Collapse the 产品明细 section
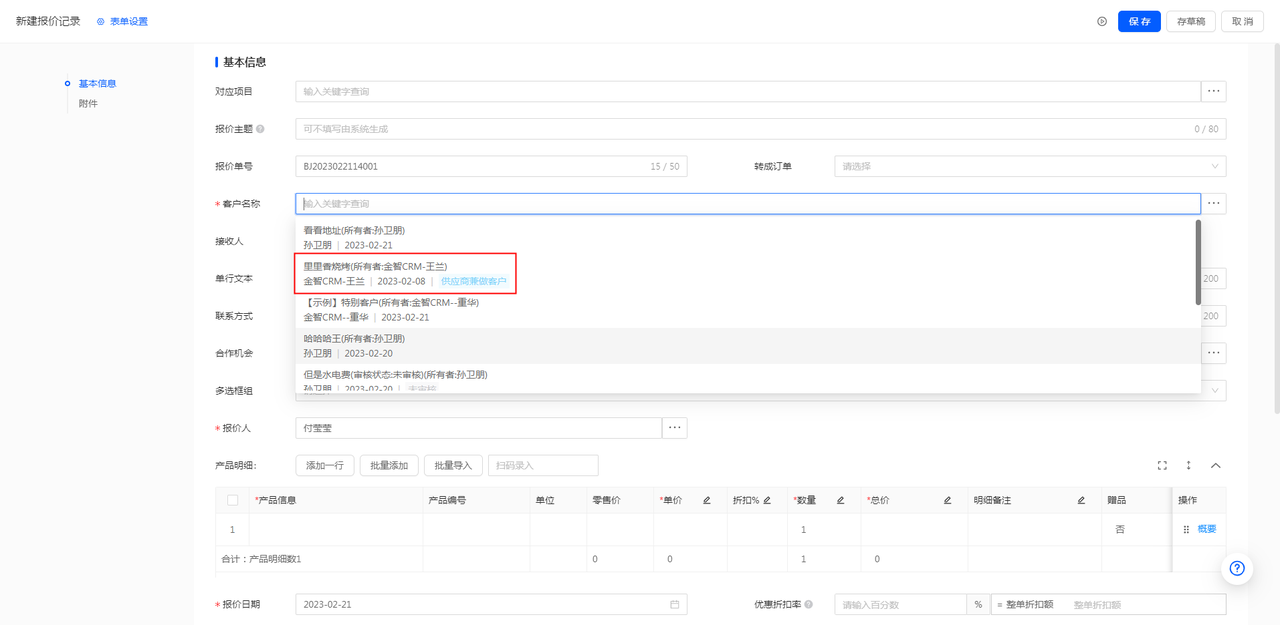Viewport: 1280px width, 625px height. 1216,465
